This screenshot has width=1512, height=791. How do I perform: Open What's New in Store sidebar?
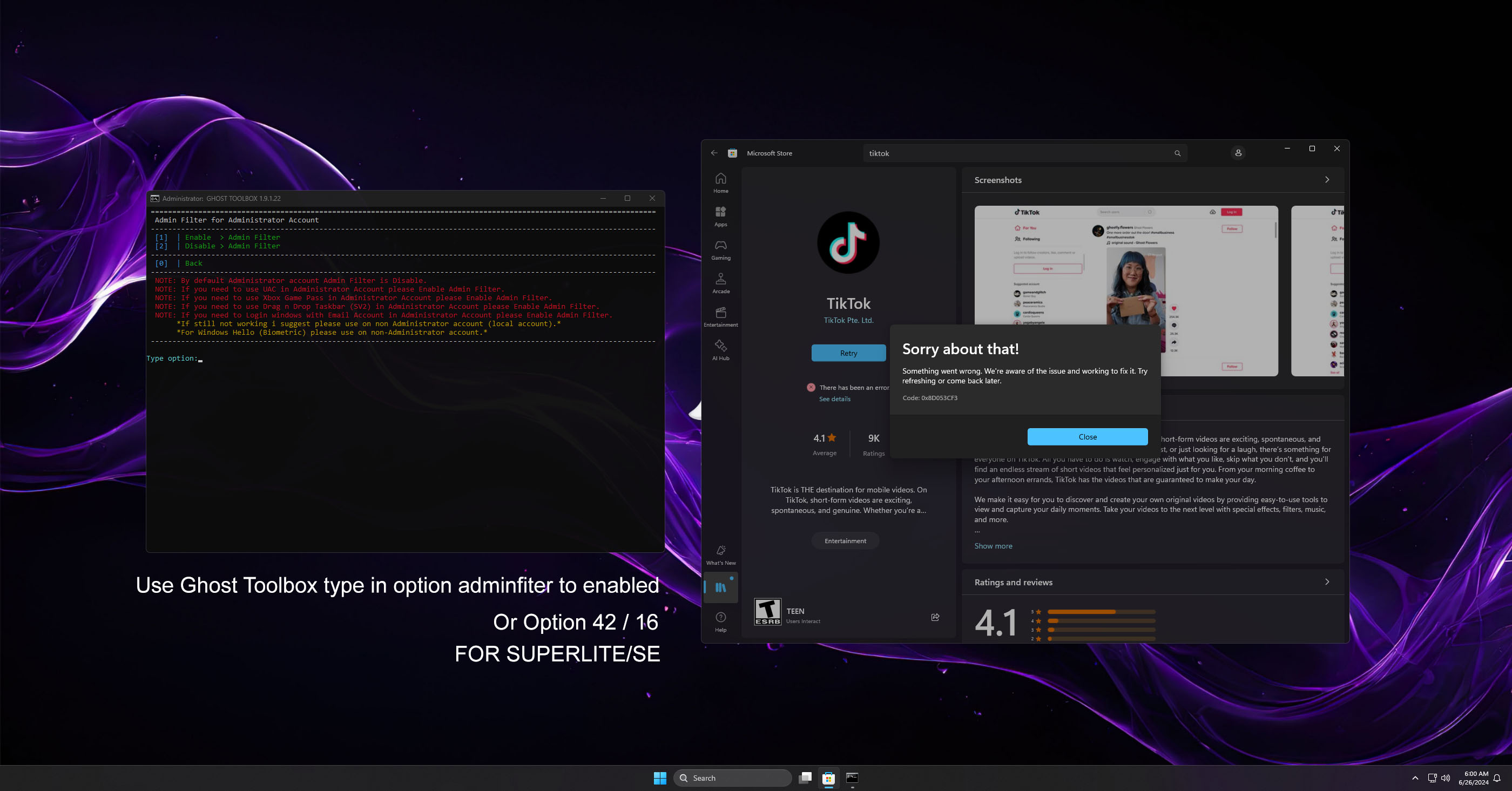tap(721, 555)
